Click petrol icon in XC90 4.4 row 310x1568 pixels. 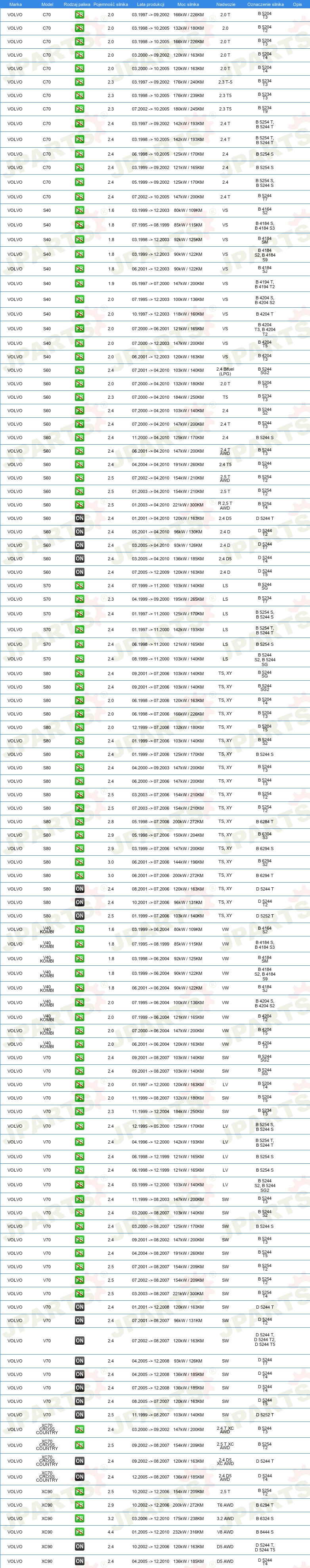pyautogui.click(x=79, y=1532)
